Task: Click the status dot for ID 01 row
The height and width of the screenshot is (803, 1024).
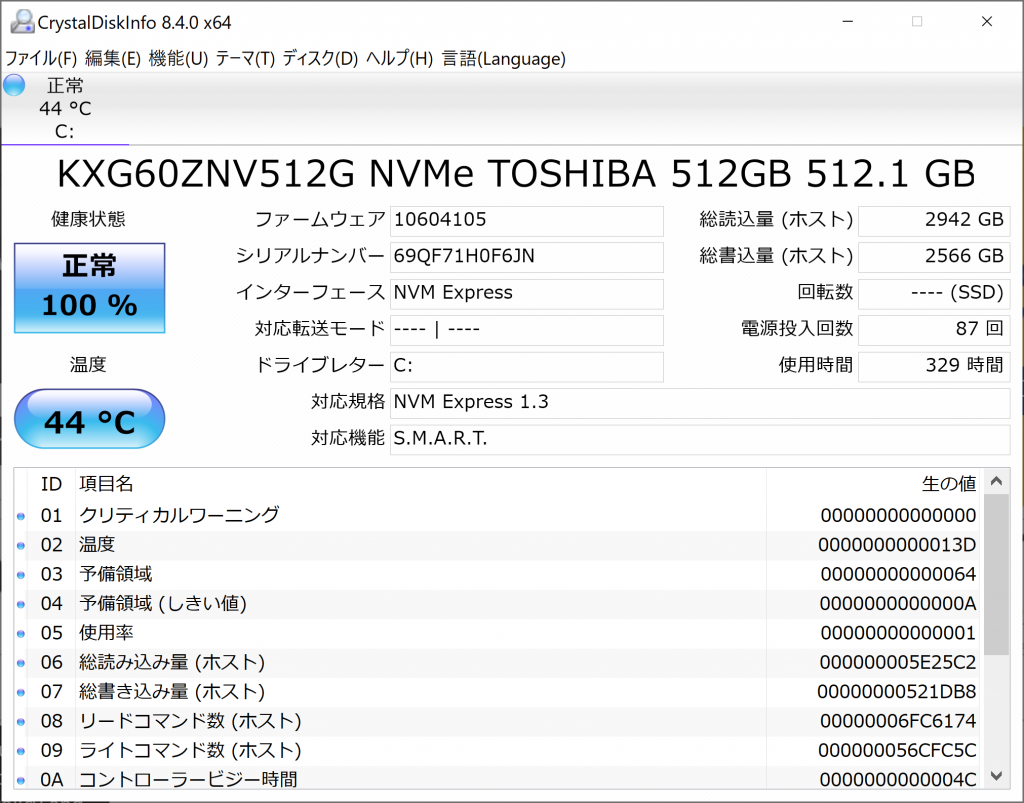Action: 21,516
